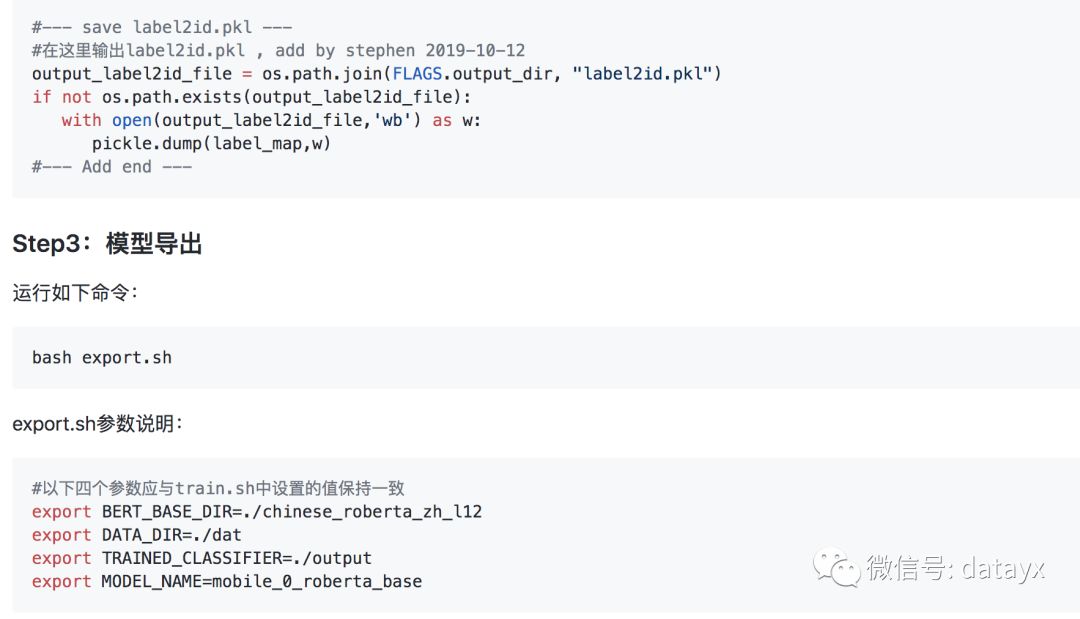Click the blue "open" function in code
The height and width of the screenshot is (619, 1080).
pos(132,120)
